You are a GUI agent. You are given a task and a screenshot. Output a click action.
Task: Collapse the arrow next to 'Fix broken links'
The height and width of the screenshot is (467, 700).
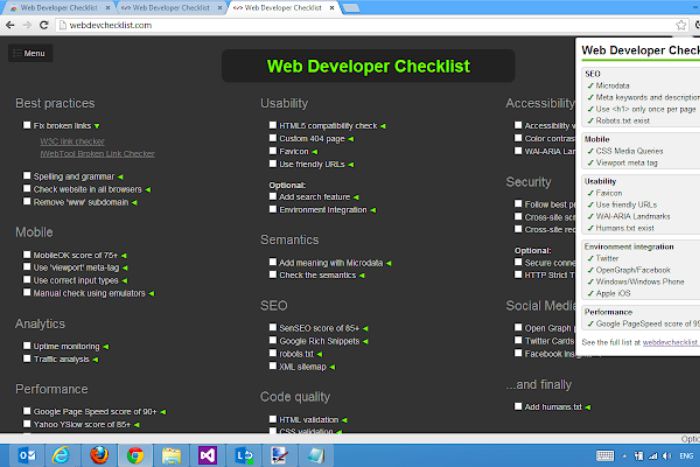[x=97, y=126]
